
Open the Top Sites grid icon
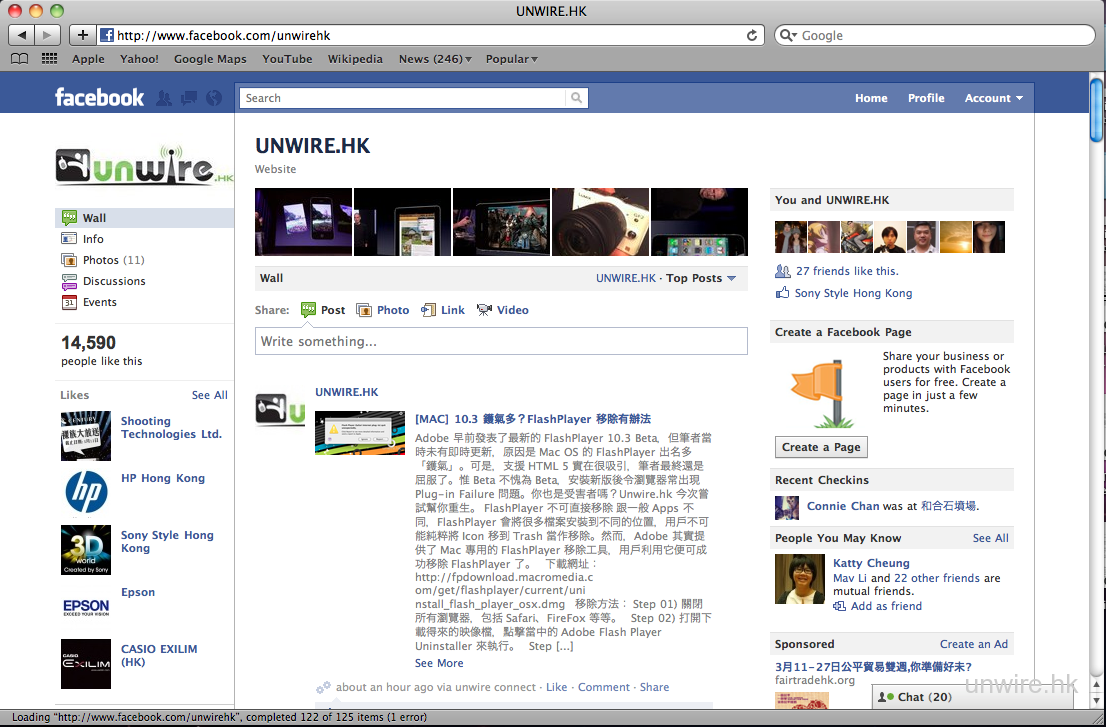tap(49, 59)
